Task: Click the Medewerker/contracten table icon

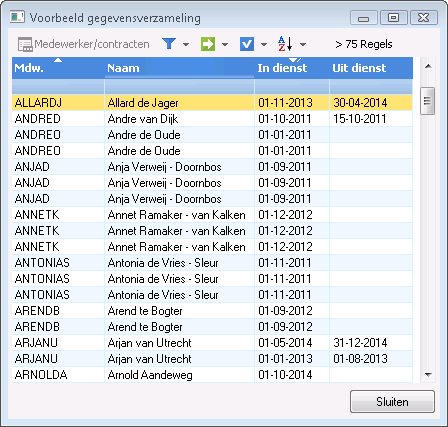Action: click(25, 44)
